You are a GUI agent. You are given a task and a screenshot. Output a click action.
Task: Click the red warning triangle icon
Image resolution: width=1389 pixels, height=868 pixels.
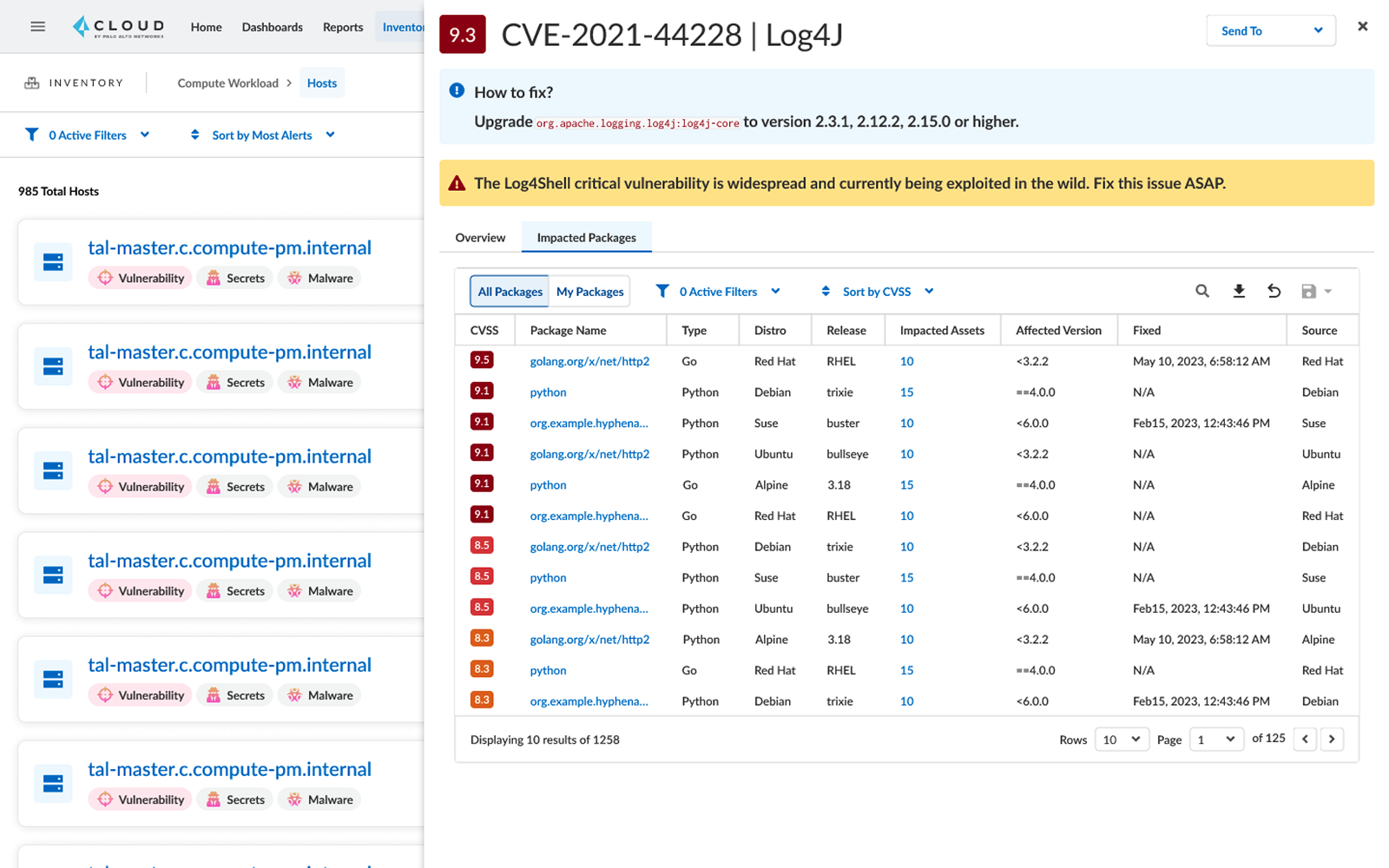click(457, 183)
